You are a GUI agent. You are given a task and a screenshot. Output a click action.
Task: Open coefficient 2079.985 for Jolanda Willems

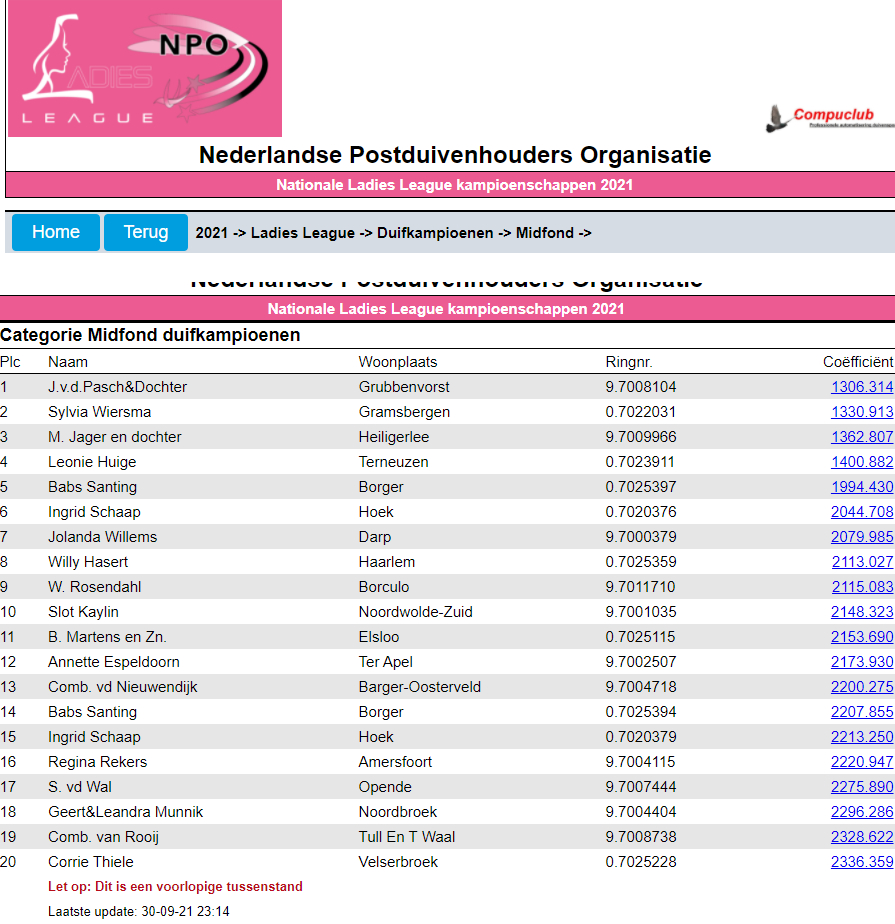[862, 537]
